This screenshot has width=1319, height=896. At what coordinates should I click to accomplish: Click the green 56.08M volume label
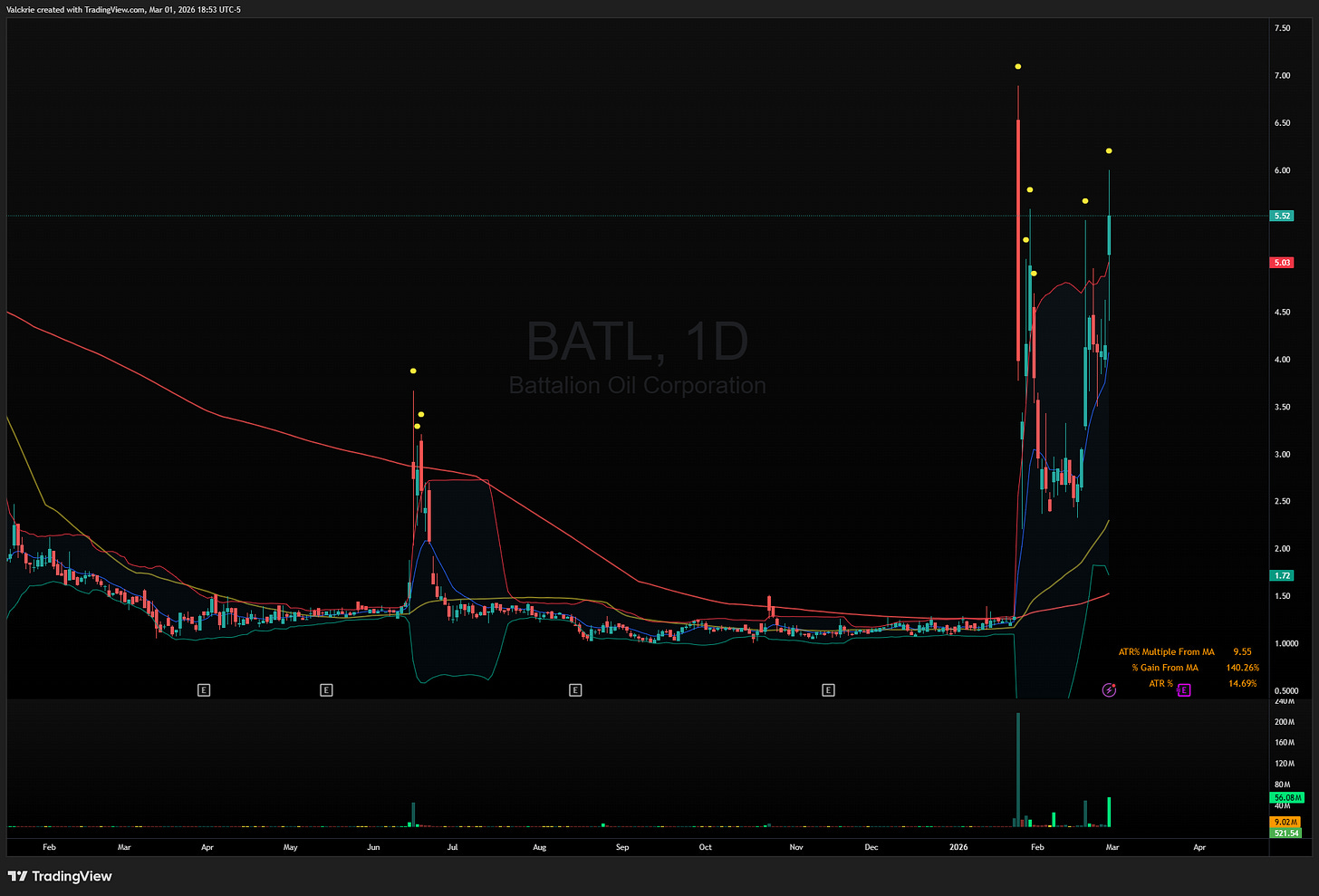coord(1287,798)
